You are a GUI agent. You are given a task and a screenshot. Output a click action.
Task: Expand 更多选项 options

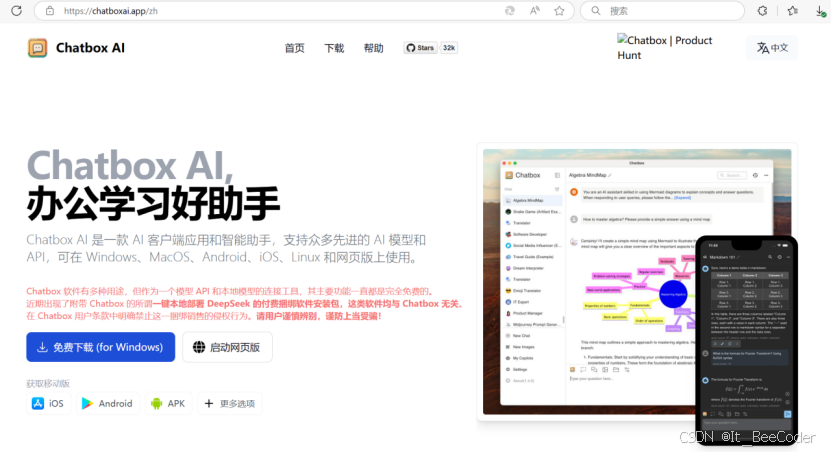[230, 404]
